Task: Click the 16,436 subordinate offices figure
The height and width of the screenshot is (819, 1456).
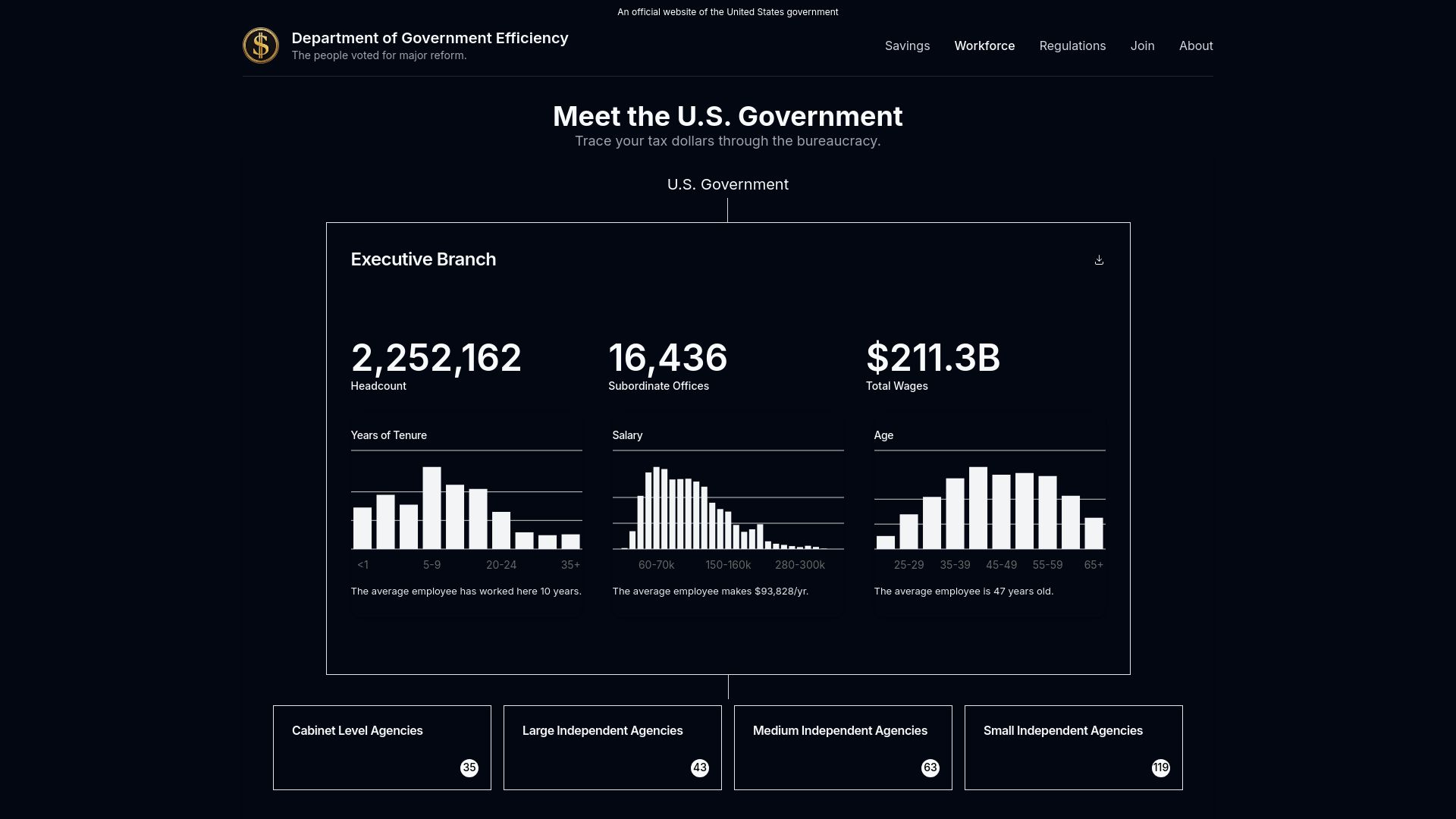Action: click(668, 358)
